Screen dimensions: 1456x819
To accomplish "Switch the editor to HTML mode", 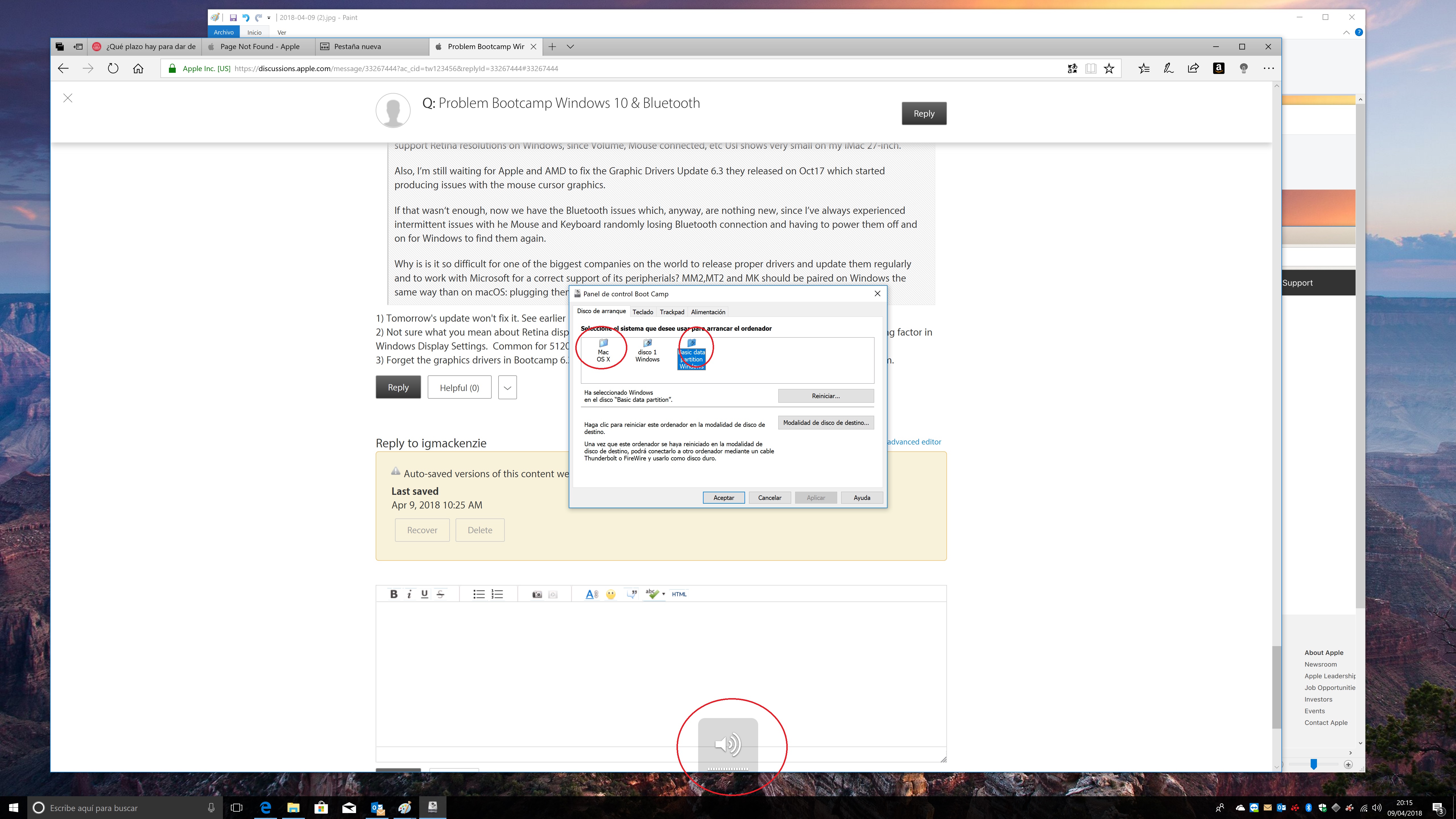I will (679, 594).
